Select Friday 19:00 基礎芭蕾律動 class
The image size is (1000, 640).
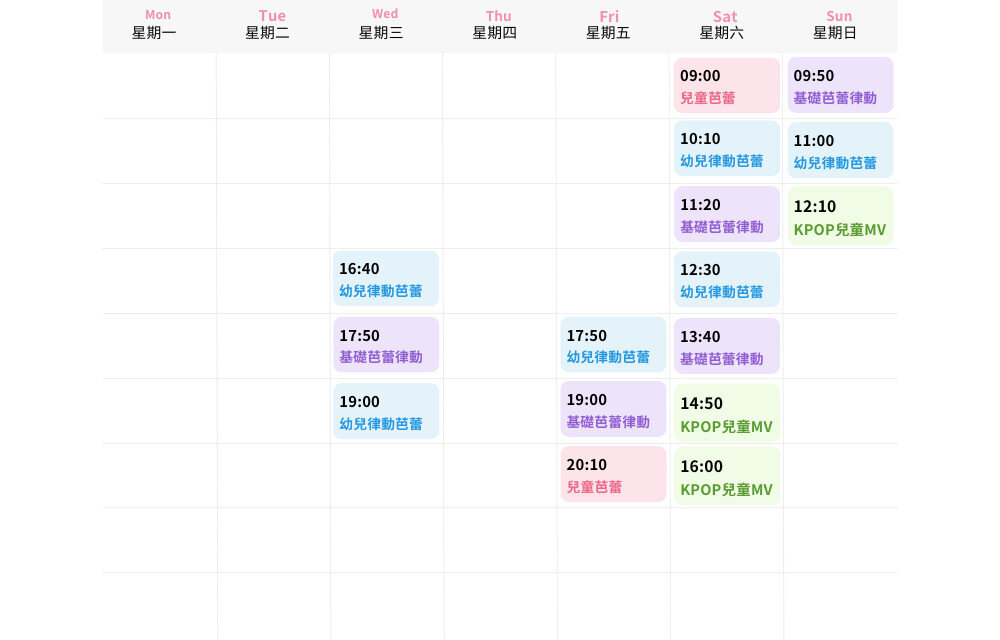(612, 409)
